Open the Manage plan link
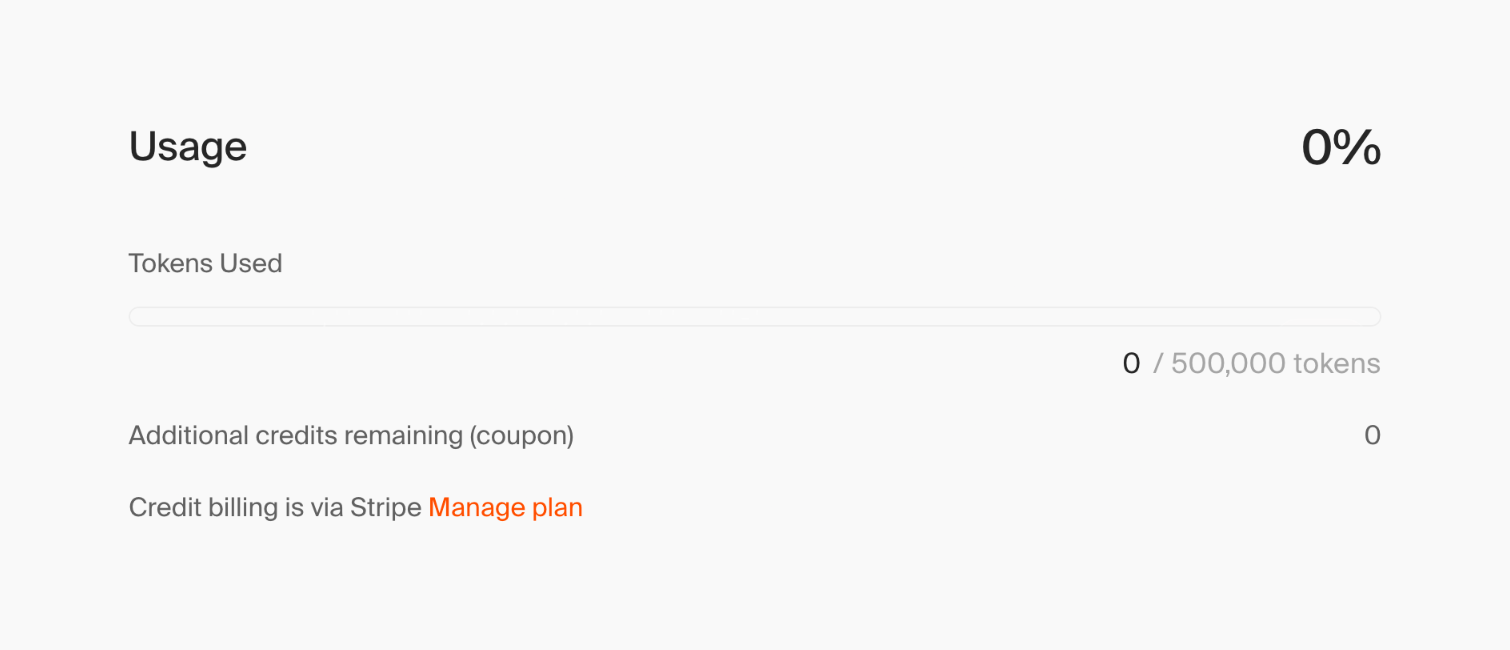Image resolution: width=1510 pixels, height=650 pixels. click(x=505, y=508)
